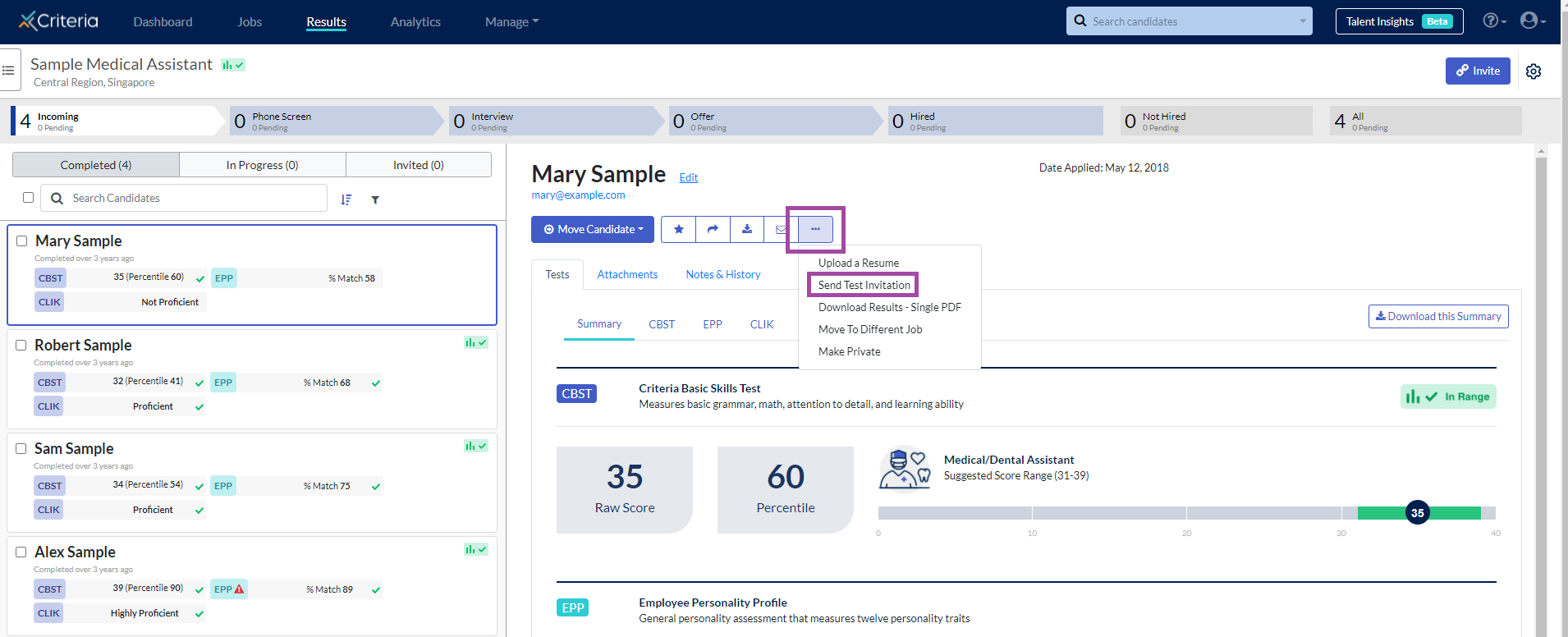Click the score marker 35 on range bar
This screenshot has height=637, width=1568.
1417,512
